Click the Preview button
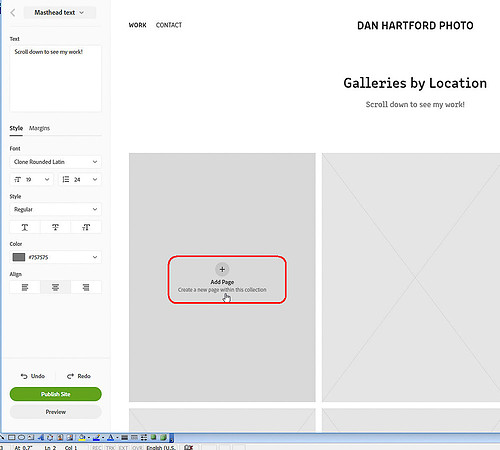This screenshot has height=450, width=500. coord(55,412)
